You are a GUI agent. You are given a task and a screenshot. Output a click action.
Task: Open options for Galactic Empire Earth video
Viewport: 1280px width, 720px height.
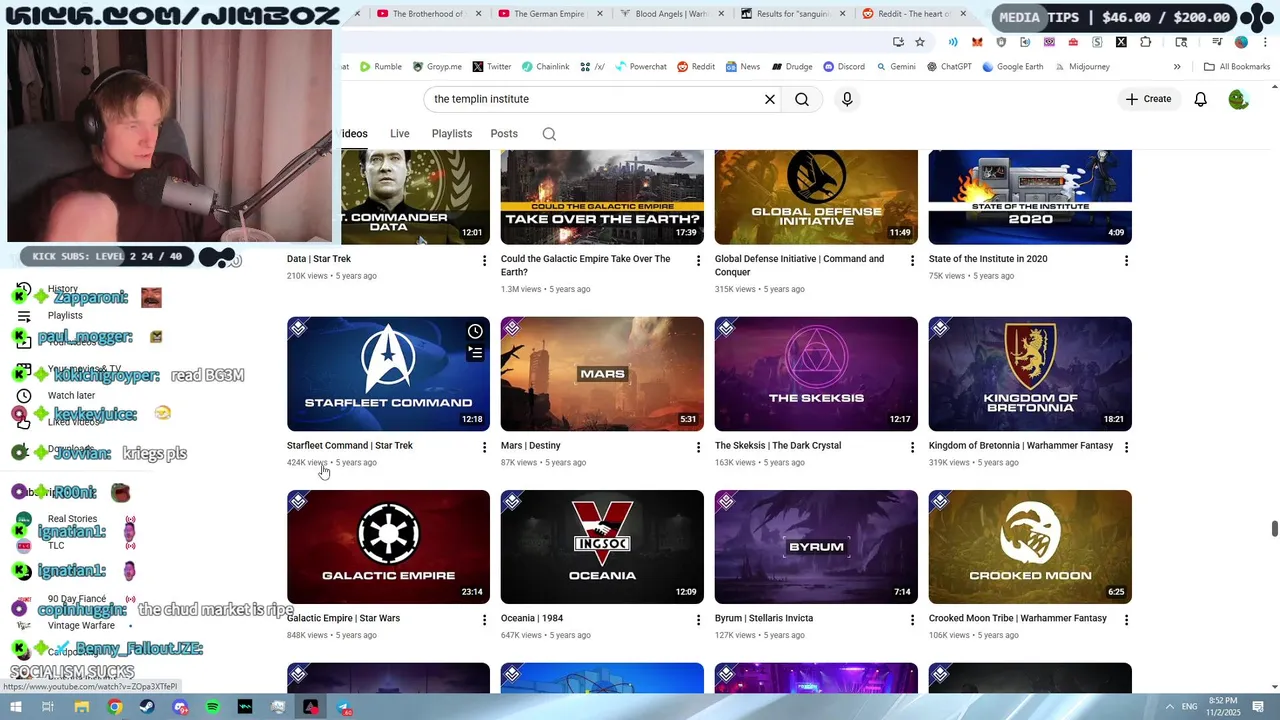(698, 260)
